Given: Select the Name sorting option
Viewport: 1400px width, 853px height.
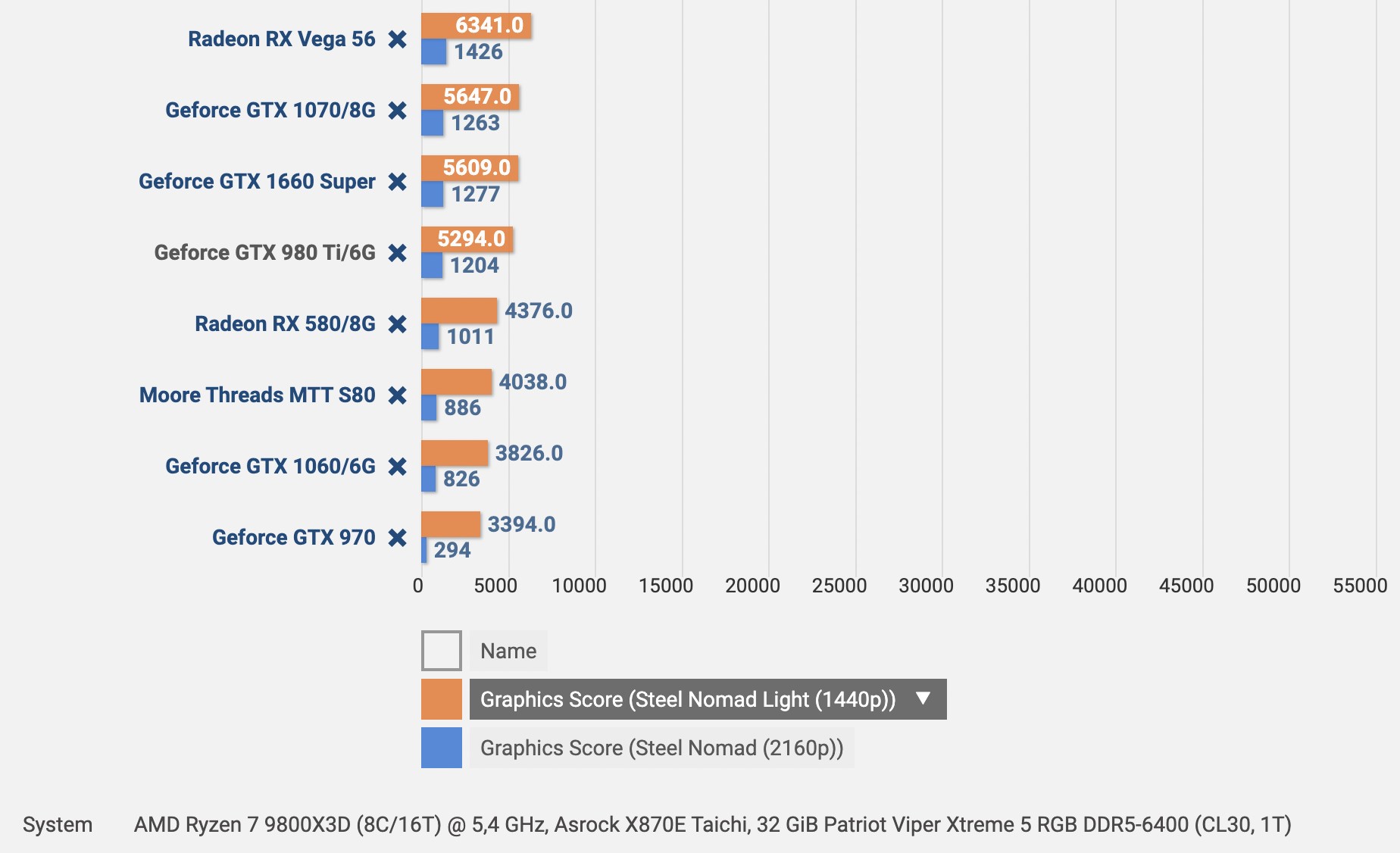Looking at the screenshot, I should coord(508,651).
